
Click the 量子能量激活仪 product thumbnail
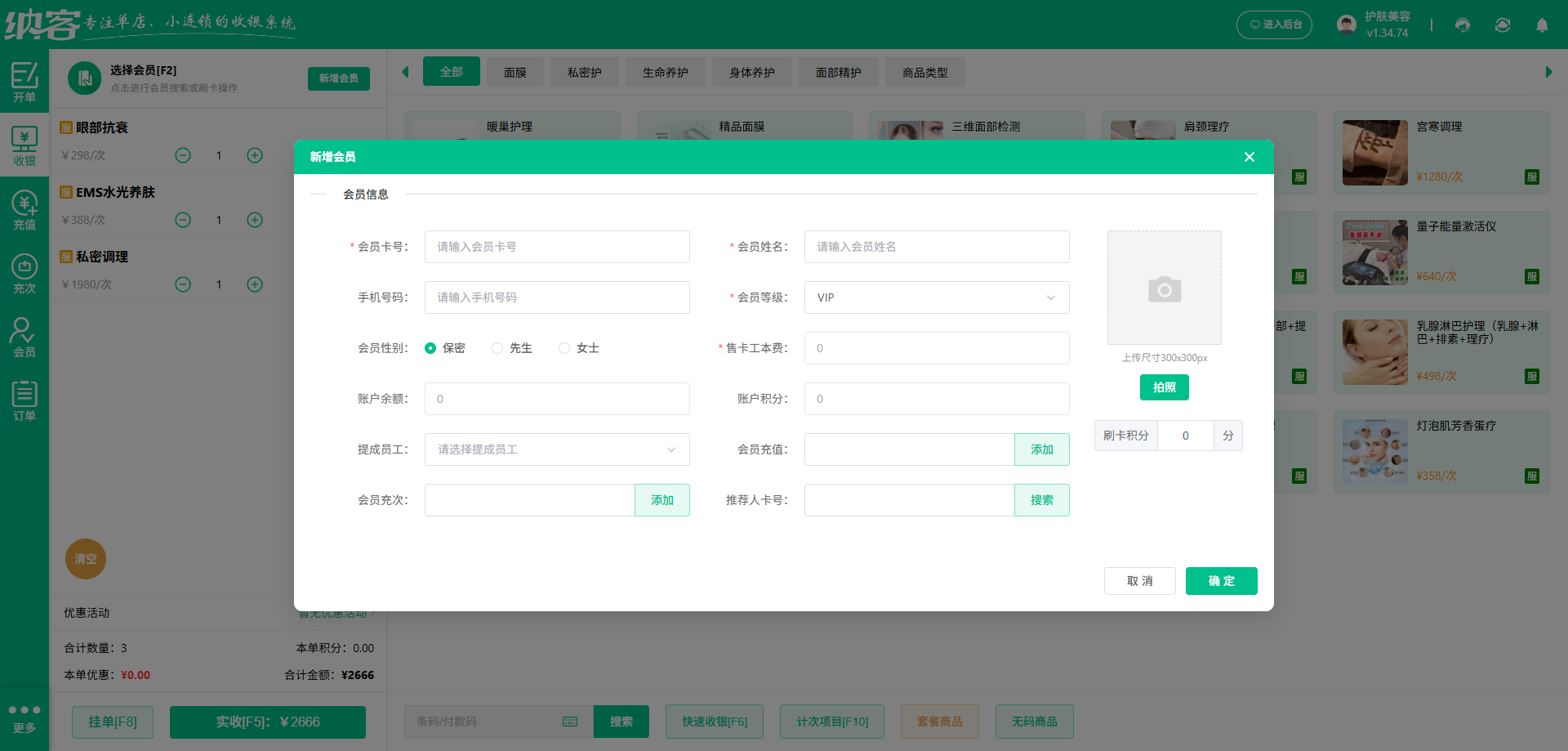click(x=1375, y=253)
